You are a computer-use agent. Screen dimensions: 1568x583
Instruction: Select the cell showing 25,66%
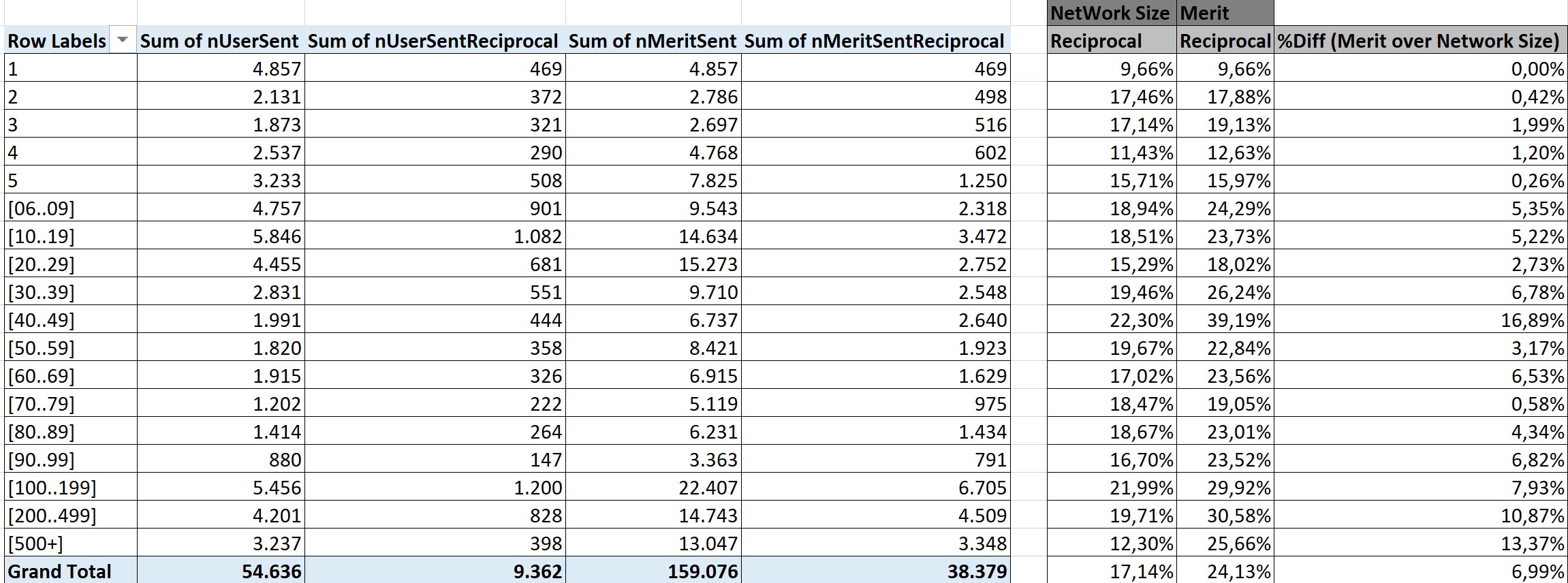1225,543
